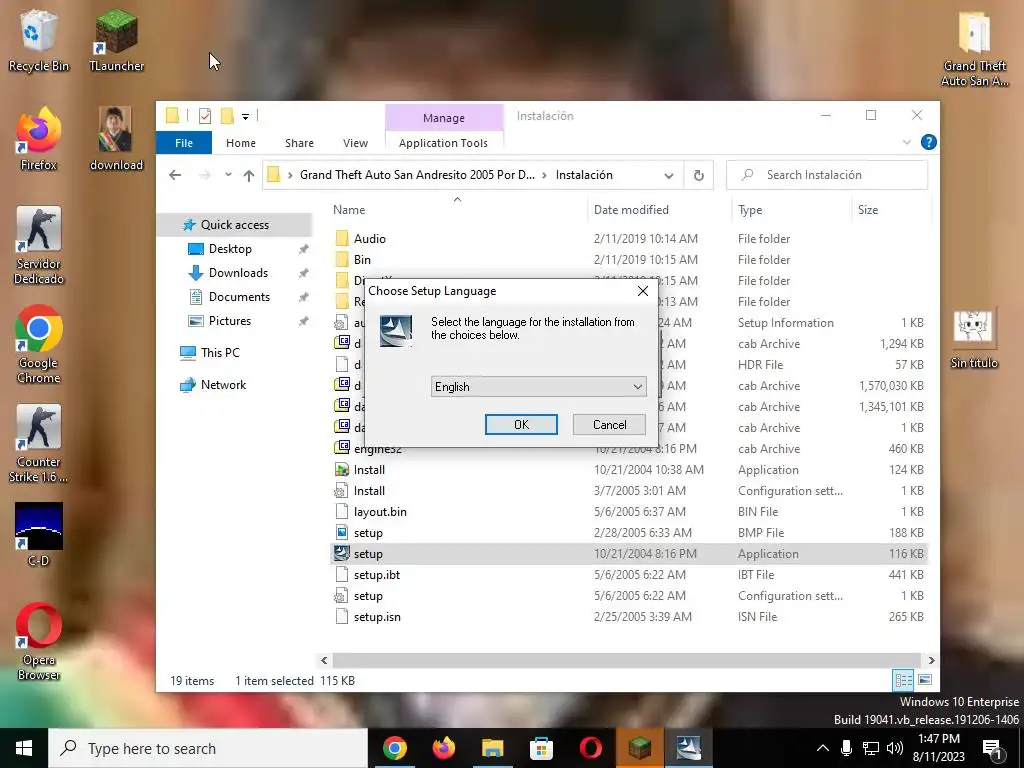Open the File tab in Explorer
This screenshot has width=1024, height=768.
click(184, 142)
